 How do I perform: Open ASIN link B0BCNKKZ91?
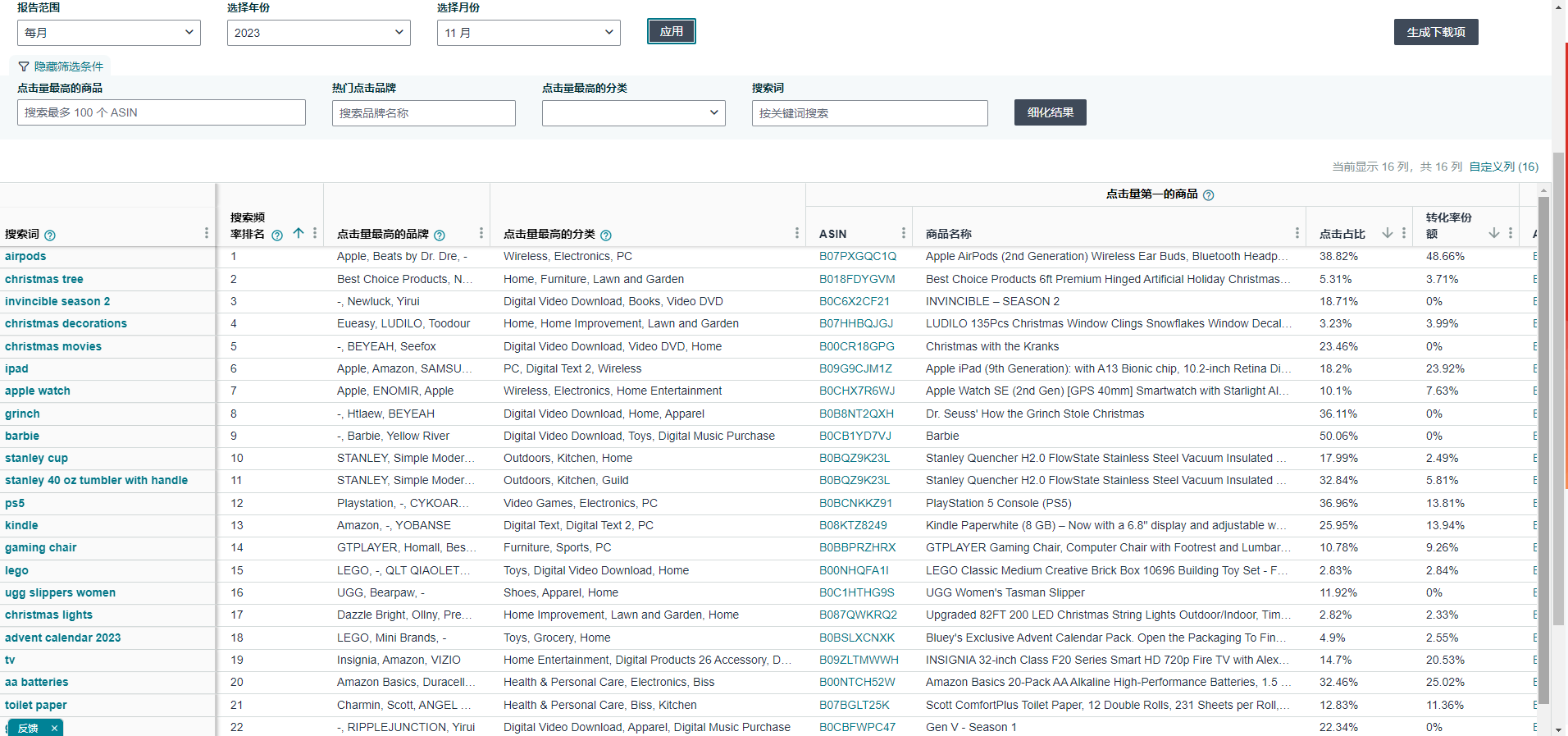click(855, 503)
